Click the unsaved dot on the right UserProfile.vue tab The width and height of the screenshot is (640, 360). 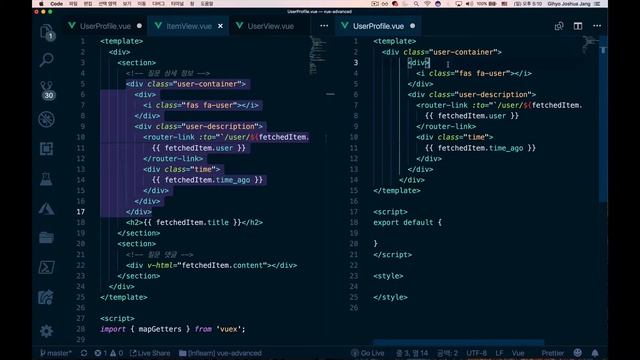click(413, 26)
